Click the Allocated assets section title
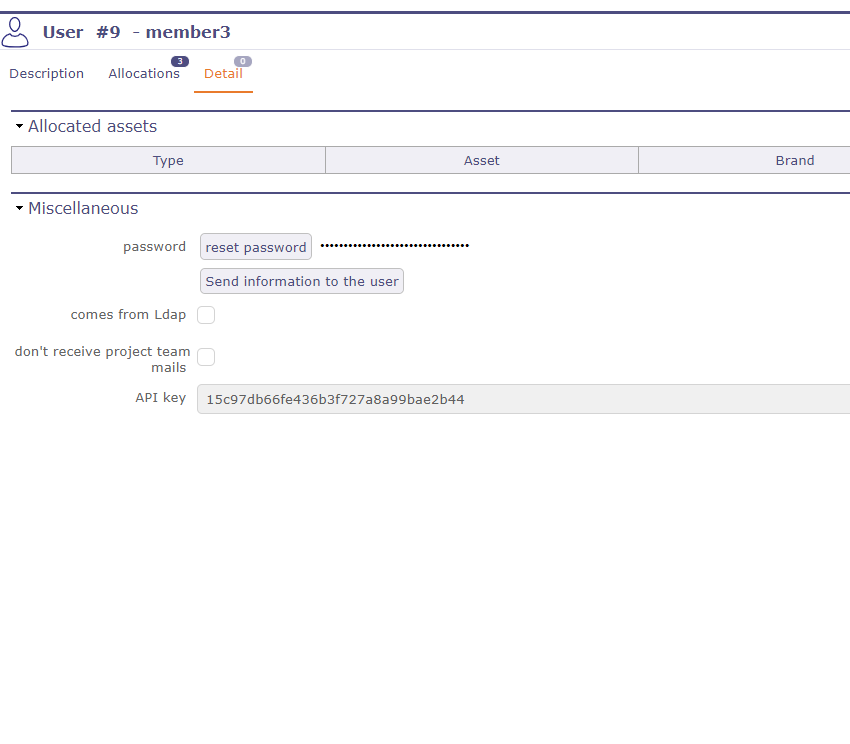This screenshot has width=850, height=744. tap(92, 127)
